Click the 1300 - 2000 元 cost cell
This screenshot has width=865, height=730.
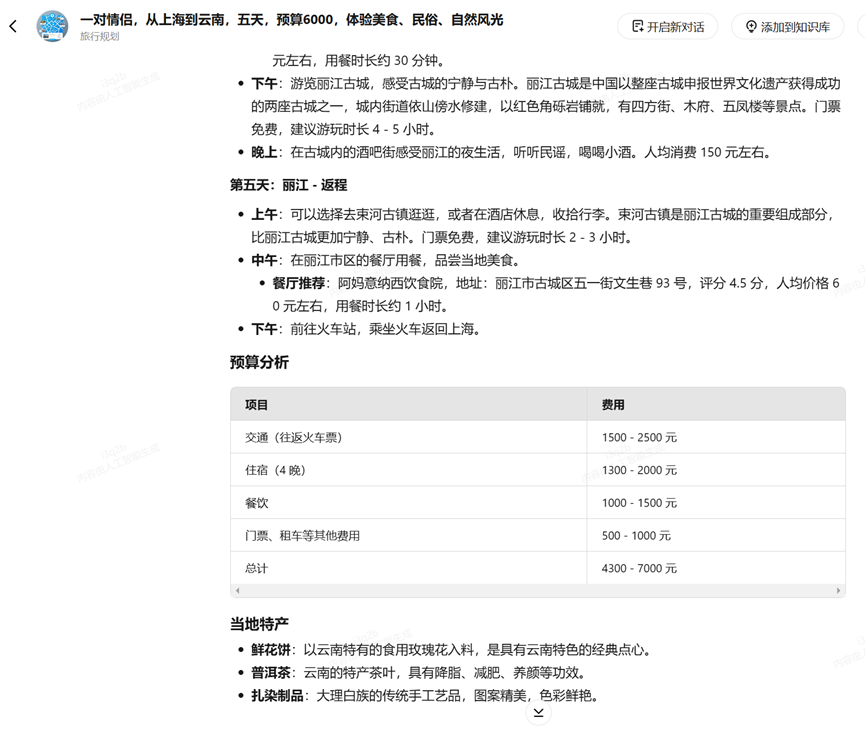tap(716, 470)
